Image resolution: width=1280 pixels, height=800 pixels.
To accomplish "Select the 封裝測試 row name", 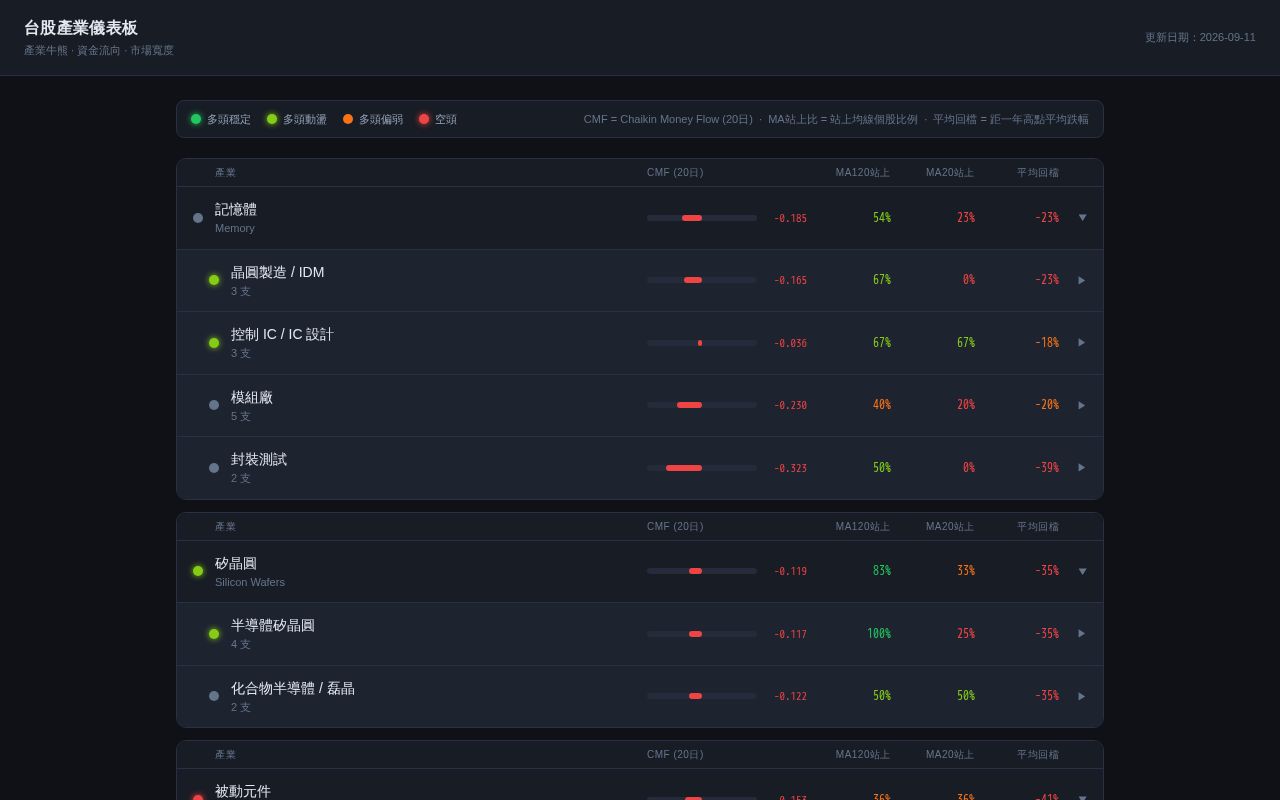I will (259, 459).
